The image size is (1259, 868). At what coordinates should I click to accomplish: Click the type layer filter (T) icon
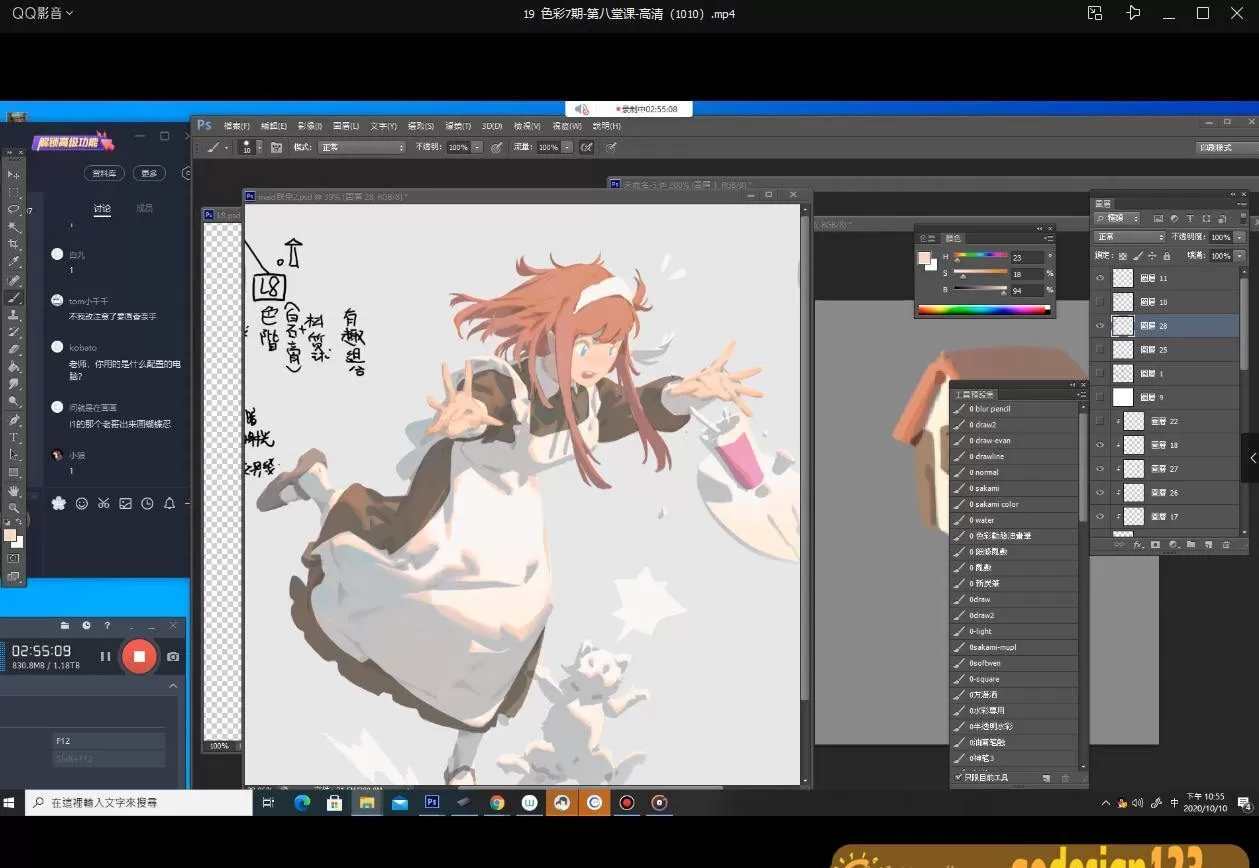(1191, 218)
